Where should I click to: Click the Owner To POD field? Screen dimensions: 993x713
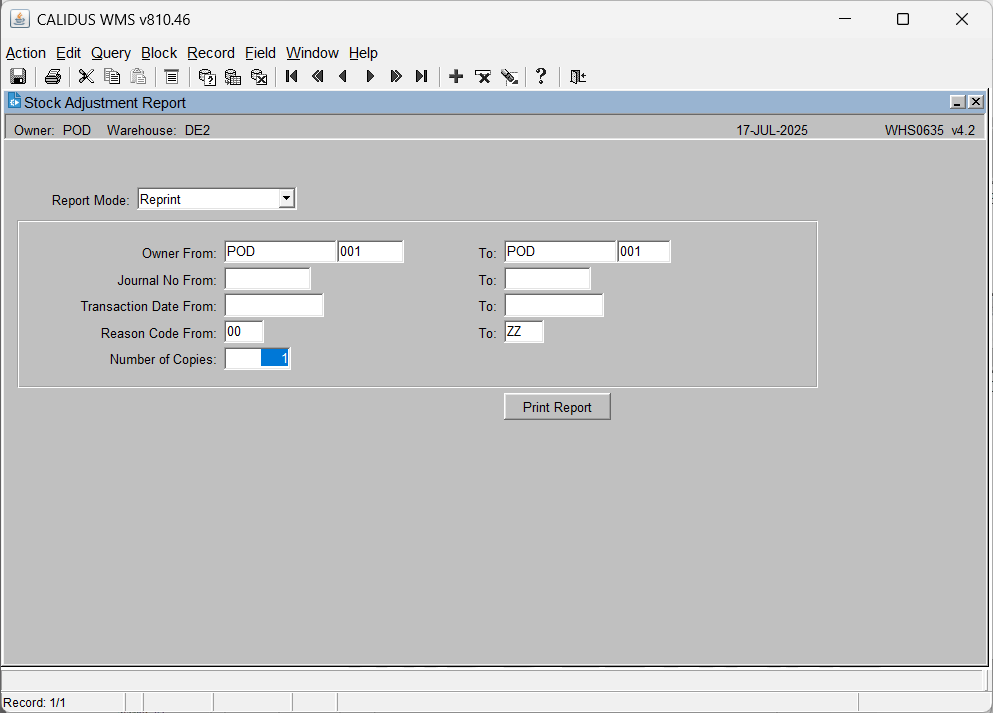(560, 251)
